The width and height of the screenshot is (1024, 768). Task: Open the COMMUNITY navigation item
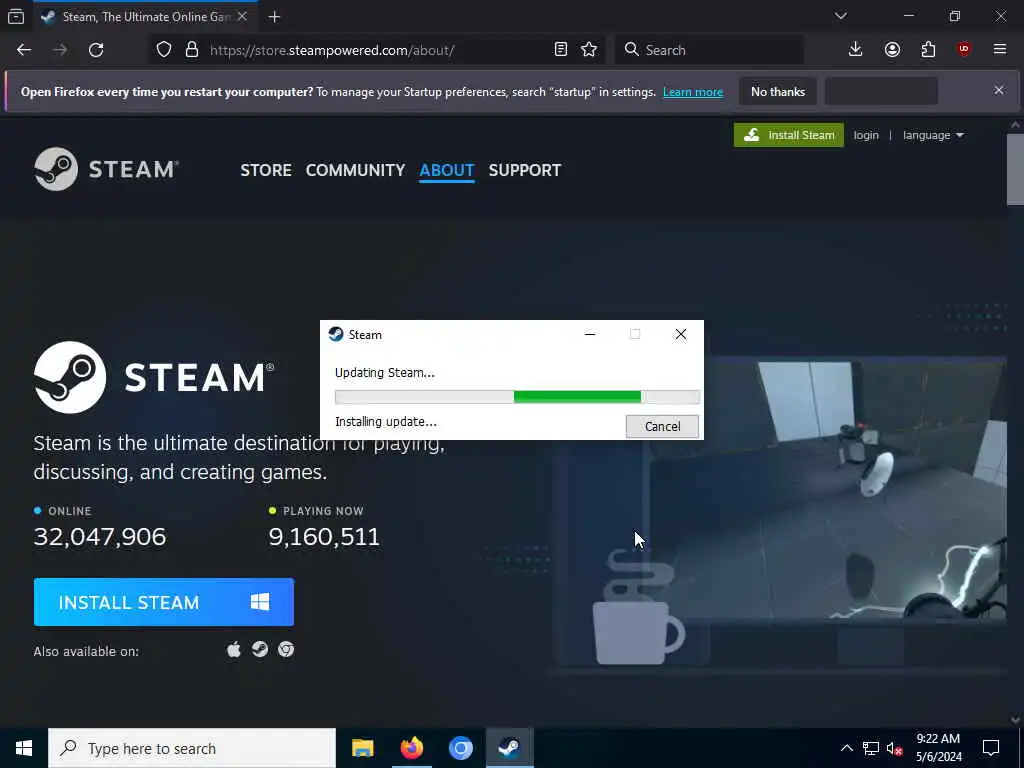[x=355, y=170]
